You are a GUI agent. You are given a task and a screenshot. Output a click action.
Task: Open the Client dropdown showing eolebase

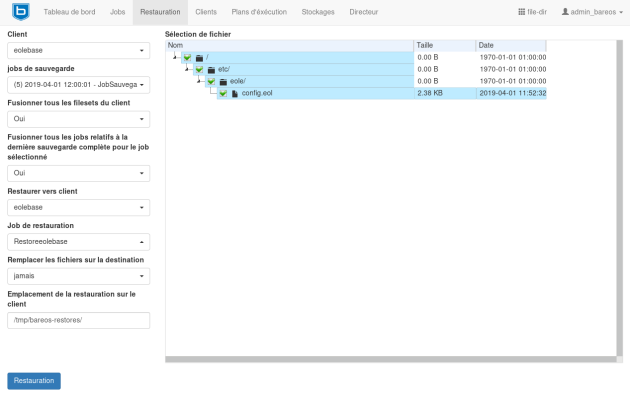click(79, 51)
